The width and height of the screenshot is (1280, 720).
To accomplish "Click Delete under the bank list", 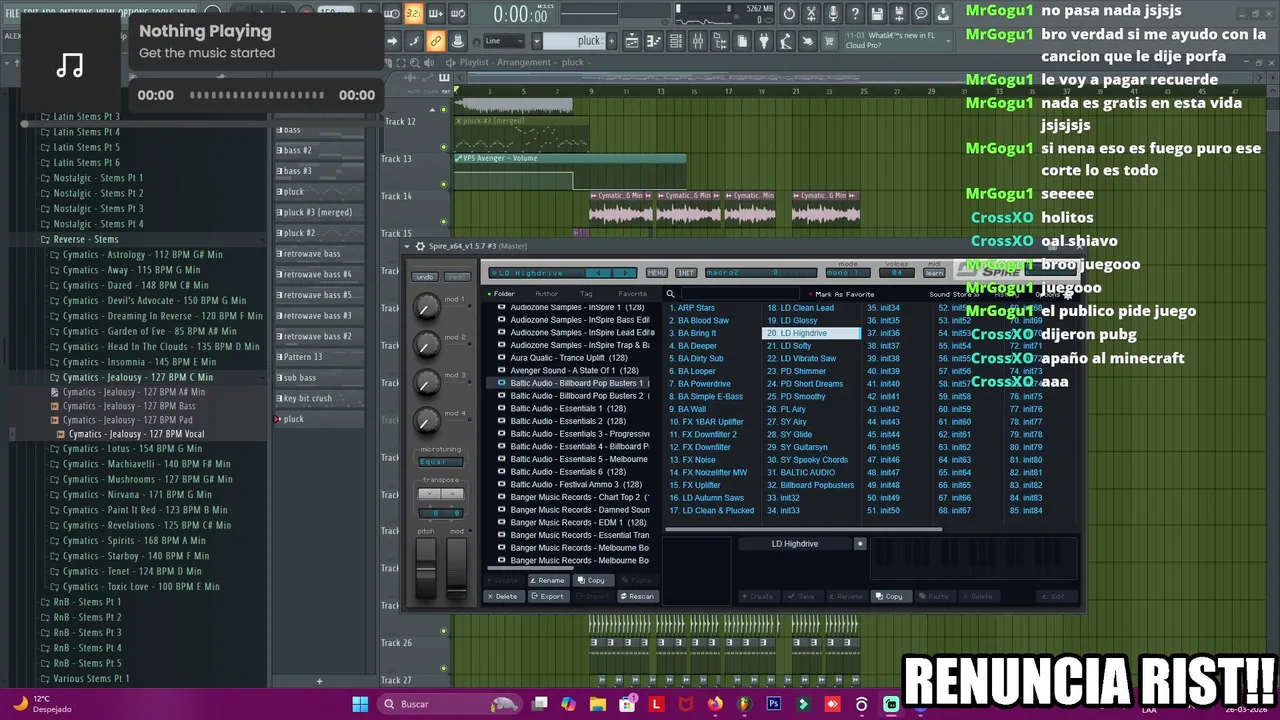I will pos(503,596).
